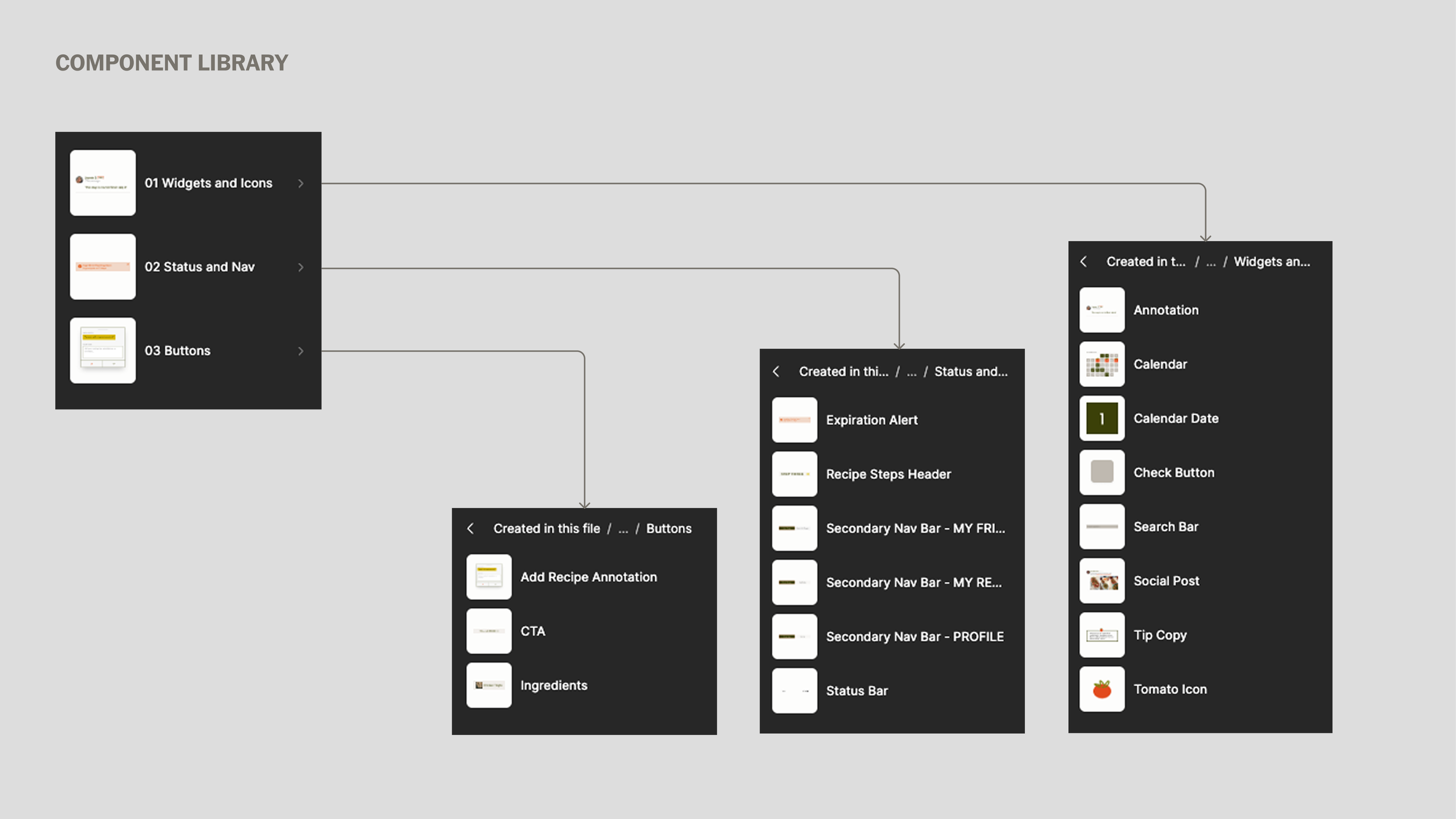Expand 02 Status and Nav chevron
Viewport: 1456px width, 819px height.
pyautogui.click(x=301, y=267)
